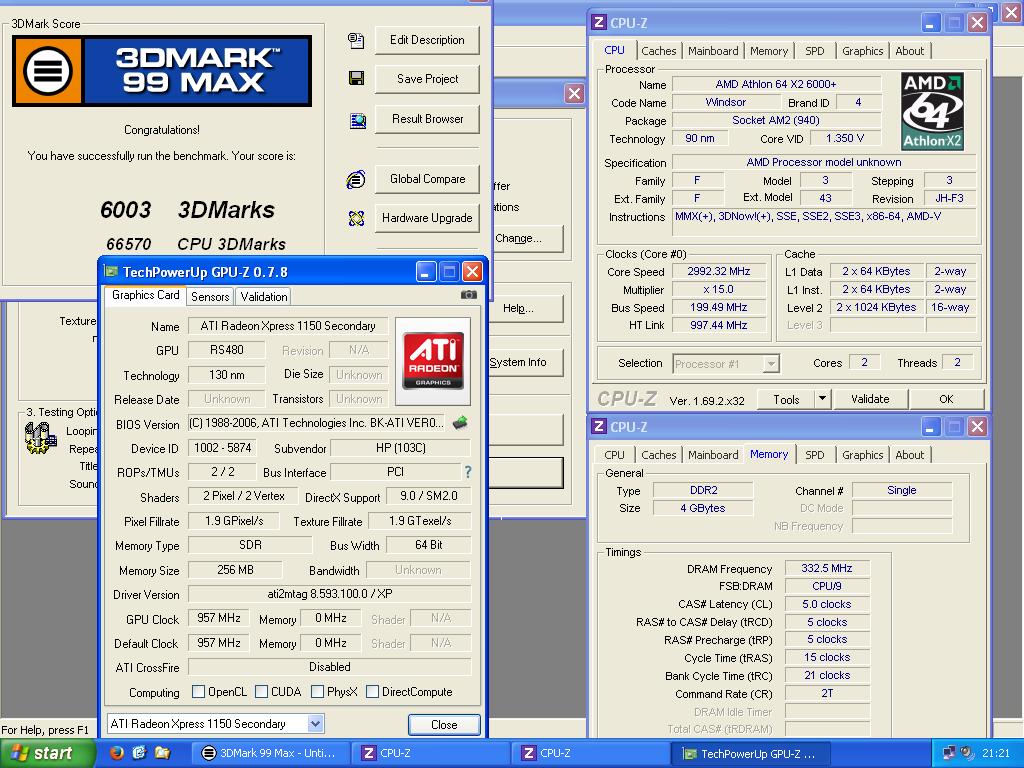Click the GPU-Z Close button
This screenshot has height=768, width=1024.
pyautogui.click(x=444, y=724)
